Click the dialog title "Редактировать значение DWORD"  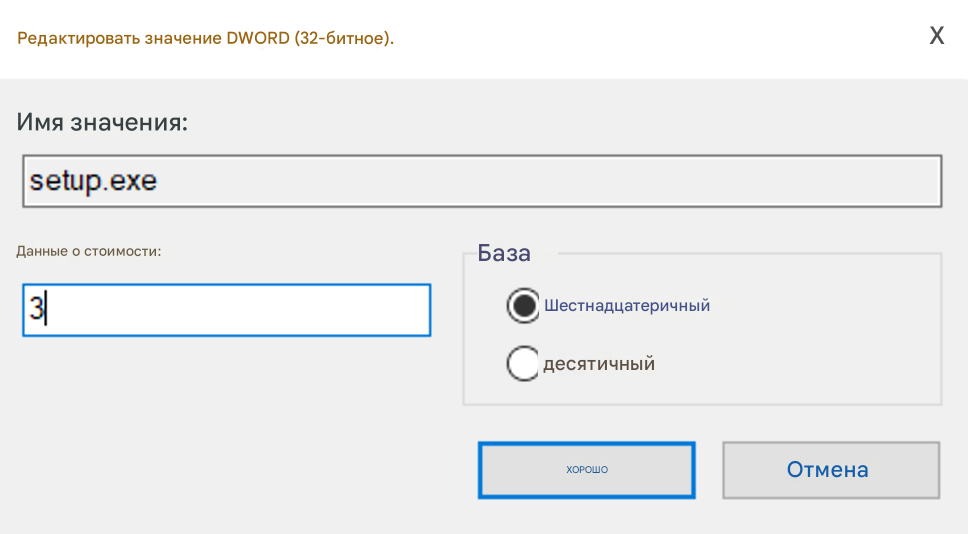tap(154, 39)
